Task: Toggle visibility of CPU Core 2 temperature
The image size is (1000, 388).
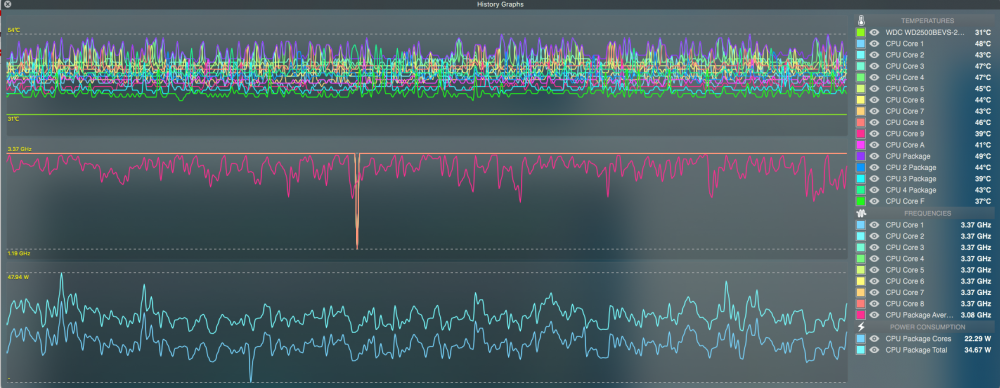Action: tap(874, 55)
